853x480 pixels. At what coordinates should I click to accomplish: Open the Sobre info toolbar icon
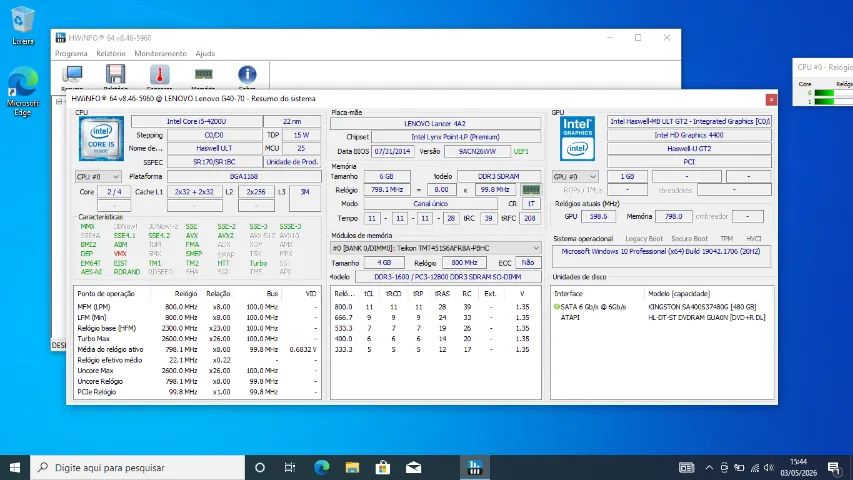tap(247, 76)
